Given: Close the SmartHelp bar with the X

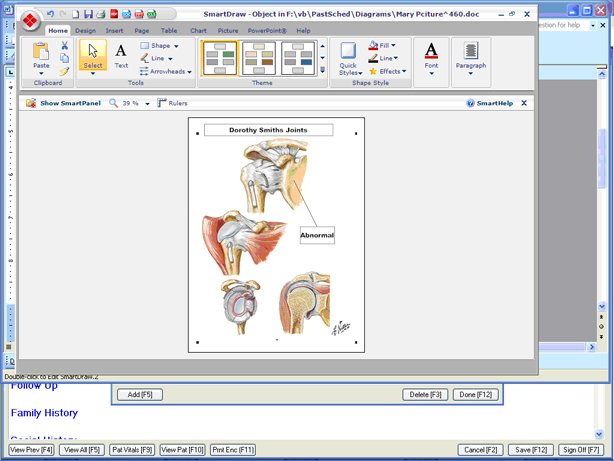Looking at the screenshot, I should 524,103.
